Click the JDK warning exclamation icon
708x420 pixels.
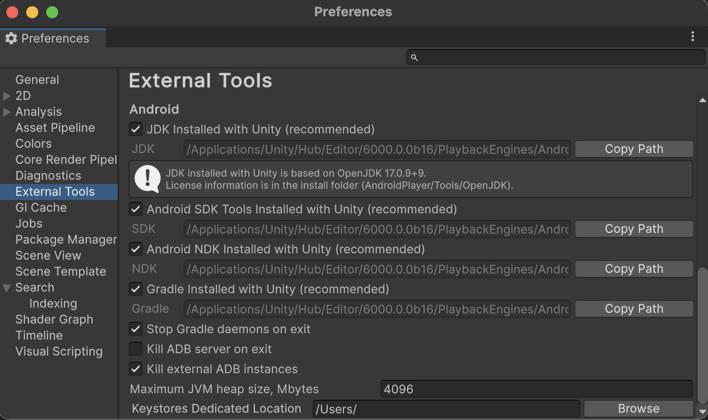tap(148, 179)
